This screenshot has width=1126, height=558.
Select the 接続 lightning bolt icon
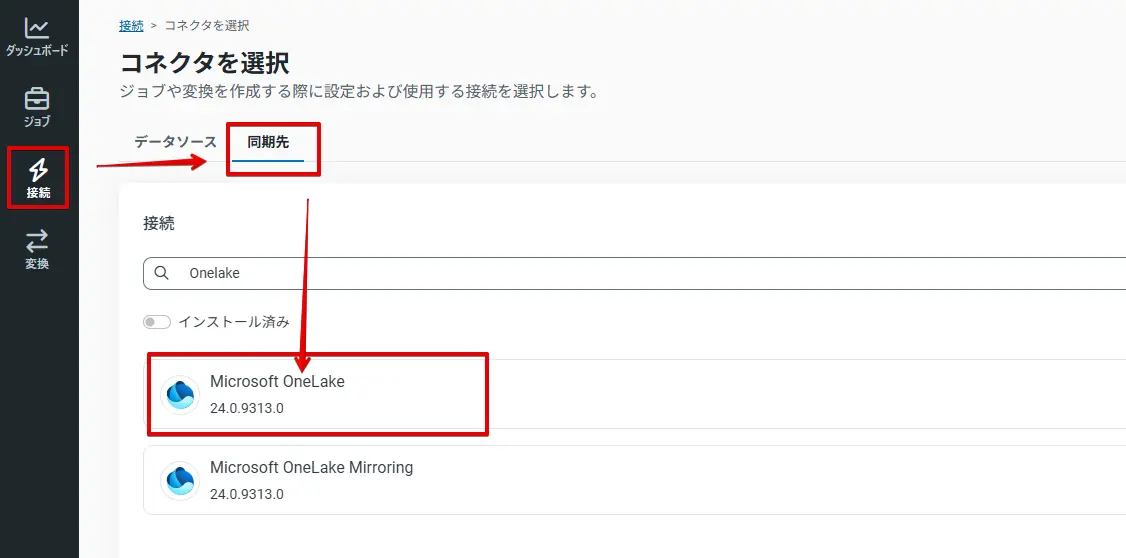click(38, 169)
